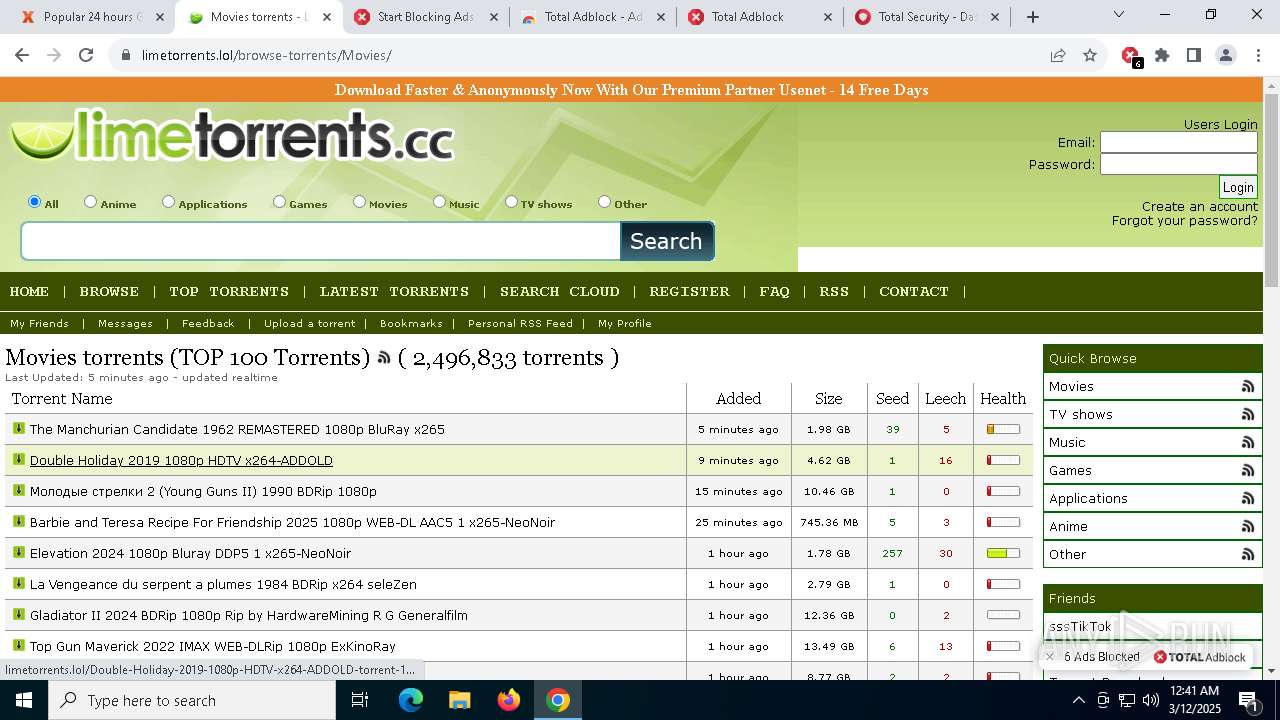Select the Other search category radio
The height and width of the screenshot is (720, 1280).
click(x=605, y=202)
